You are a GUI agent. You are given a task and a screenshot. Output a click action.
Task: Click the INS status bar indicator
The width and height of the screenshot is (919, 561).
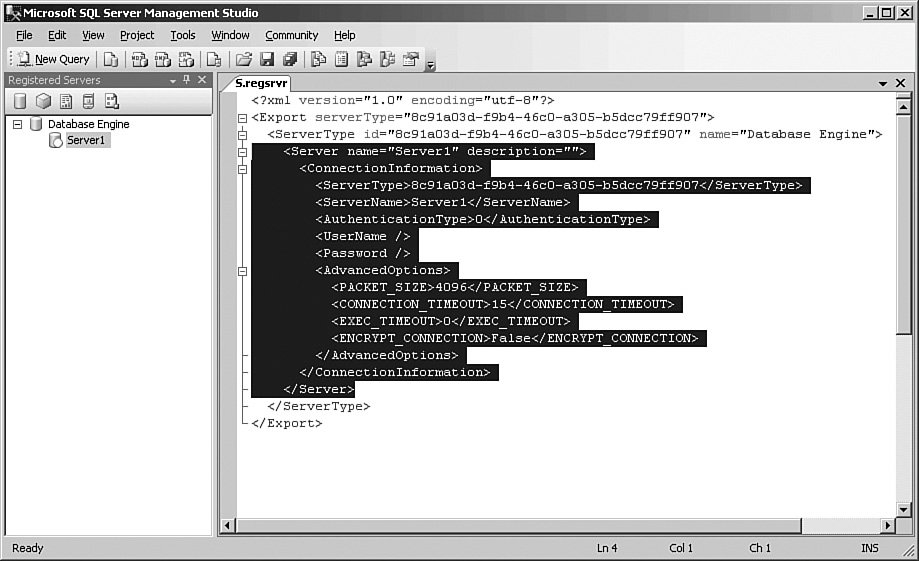click(870, 548)
